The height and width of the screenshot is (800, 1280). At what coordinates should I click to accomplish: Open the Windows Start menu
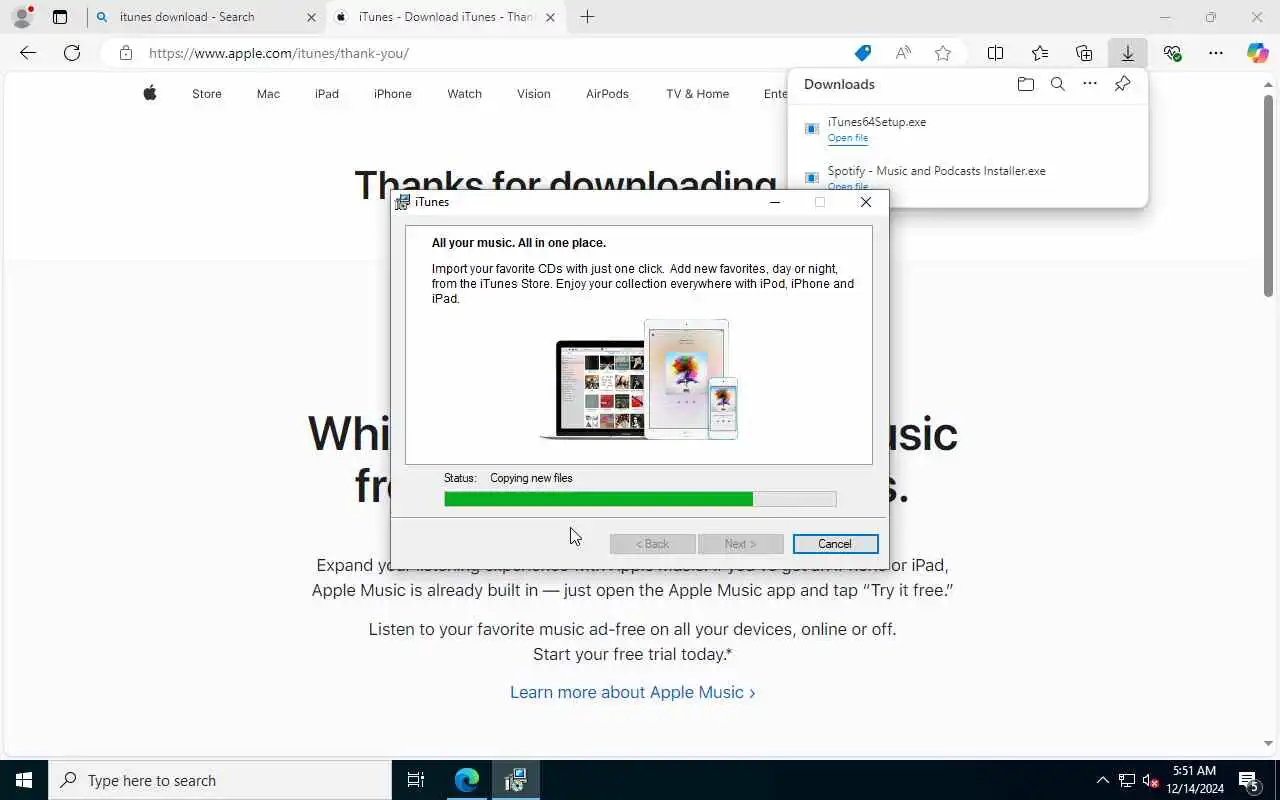pos(24,780)
